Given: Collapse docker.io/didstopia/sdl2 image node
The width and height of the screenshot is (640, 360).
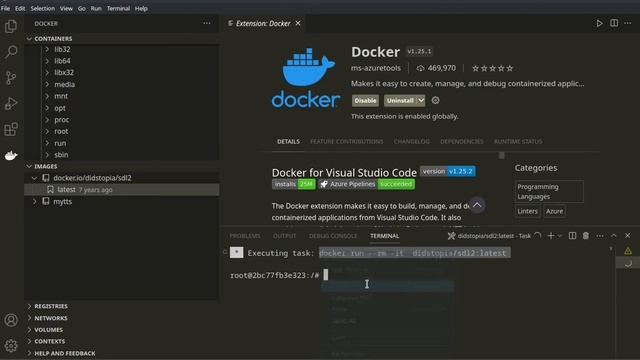Looking at the screenshot, I should click(35, 178).
